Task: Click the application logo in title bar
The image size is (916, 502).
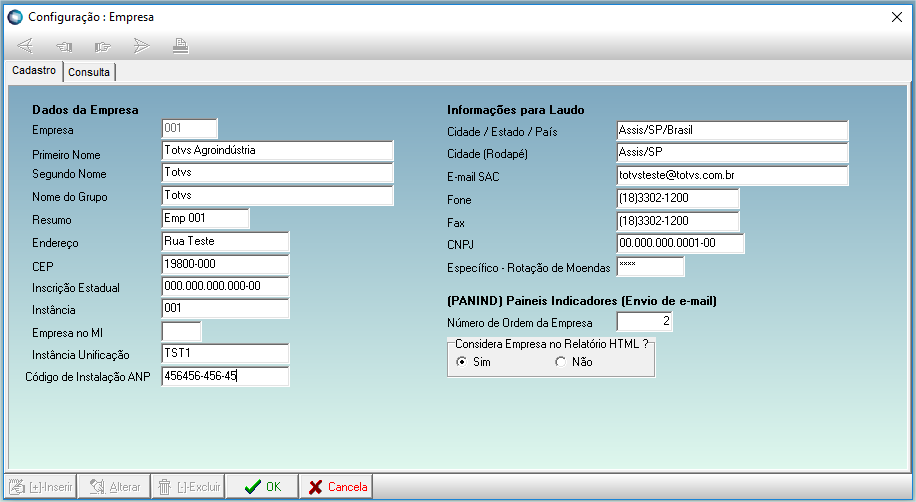Action: [x=15, y=17]
